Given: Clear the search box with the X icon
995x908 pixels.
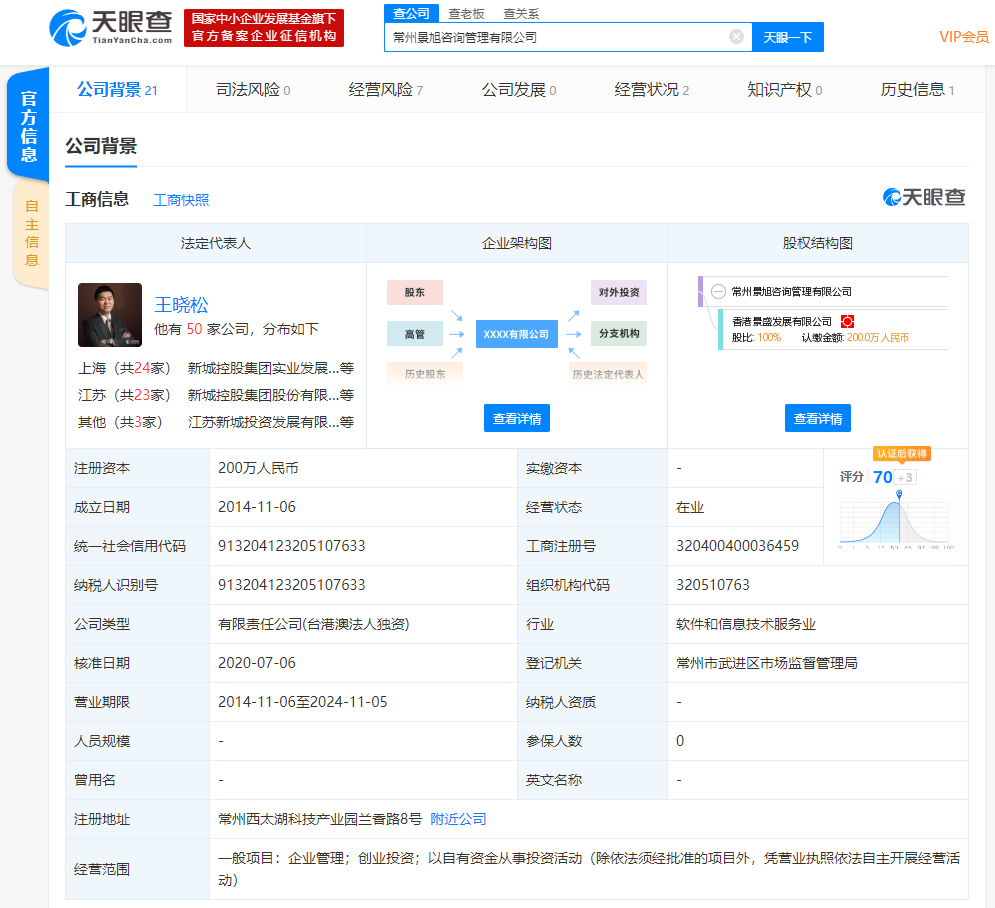Looking at the screenshot, I should pyautogui.click(x=736, y=37).
